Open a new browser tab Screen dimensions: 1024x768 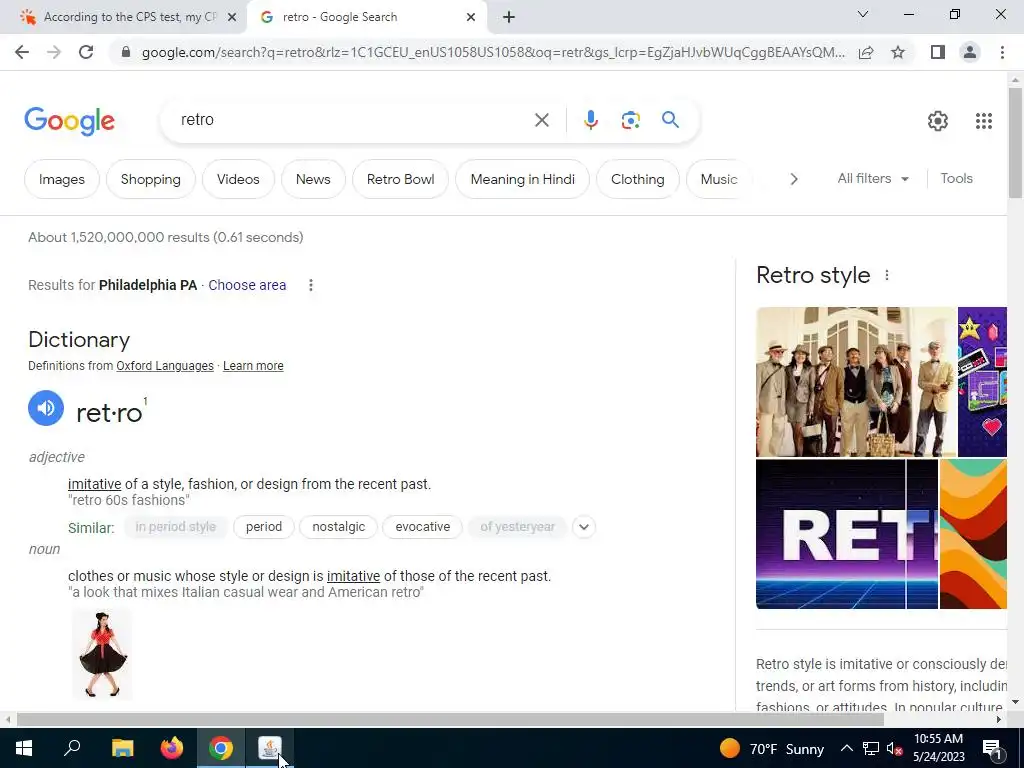point(509,17)
